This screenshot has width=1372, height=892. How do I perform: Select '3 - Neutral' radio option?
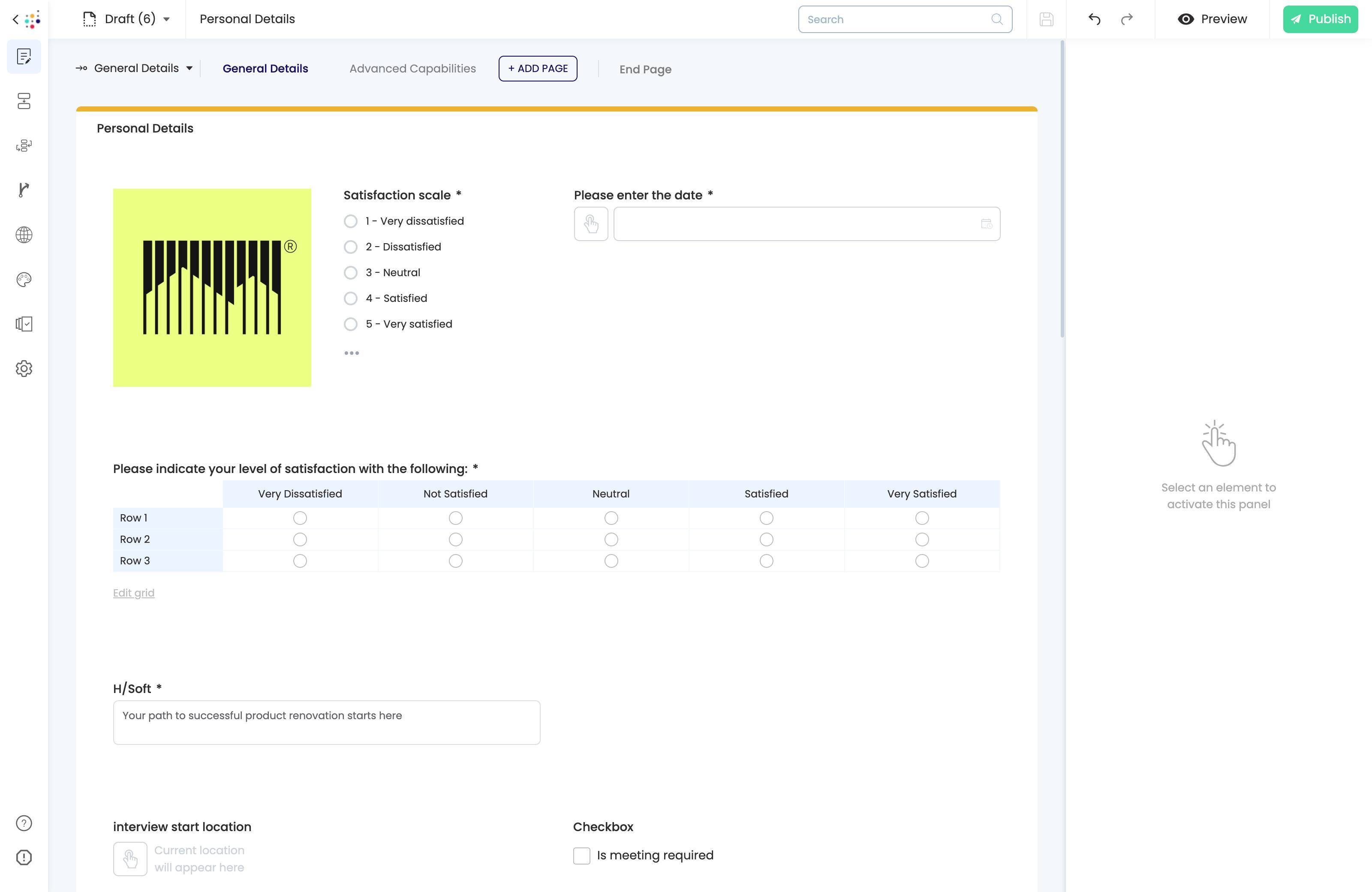pyautogui.click(x=350, y=273)
